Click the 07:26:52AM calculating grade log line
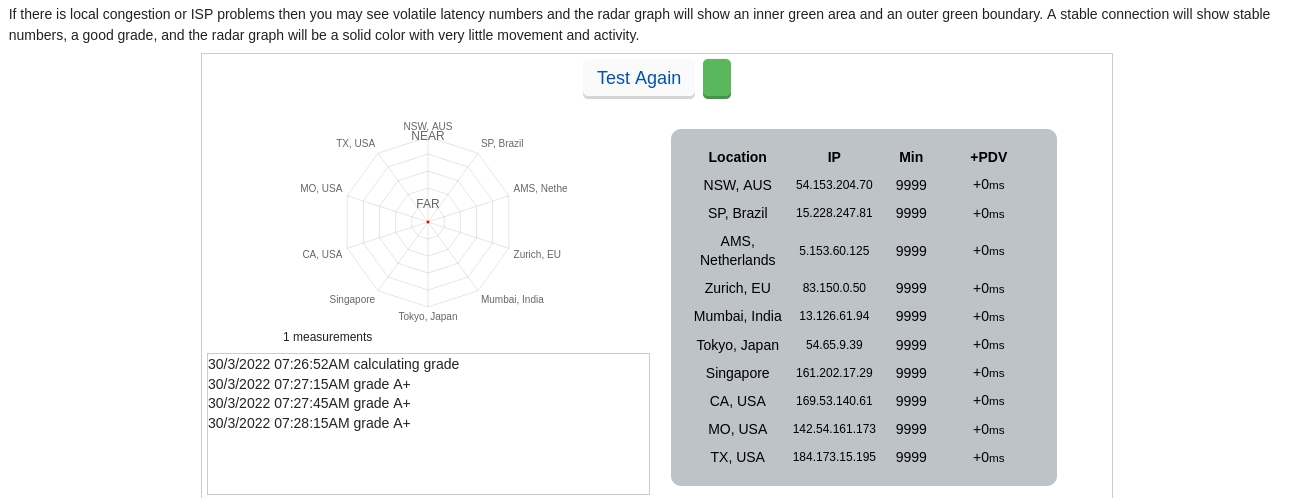Image resolution: width=1295 pixels, height=498 pixels. point(333,364)
